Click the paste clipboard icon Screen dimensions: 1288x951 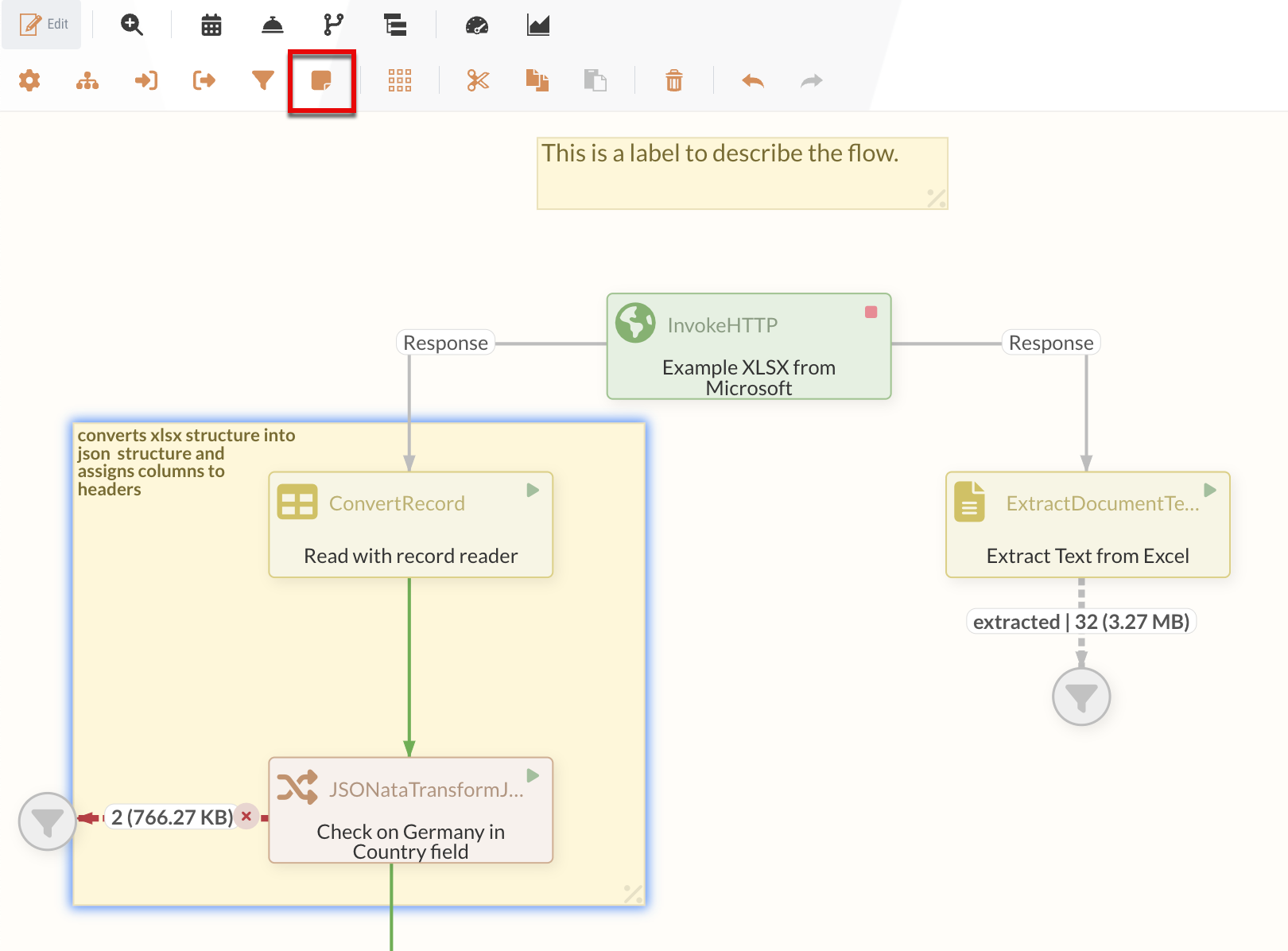[595, 80]
